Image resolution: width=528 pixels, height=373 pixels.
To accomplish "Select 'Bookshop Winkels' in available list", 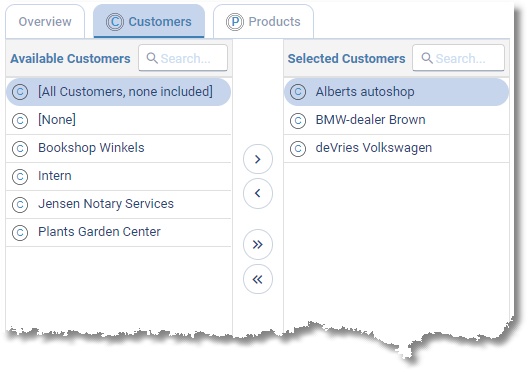I will tap(118, 148).
